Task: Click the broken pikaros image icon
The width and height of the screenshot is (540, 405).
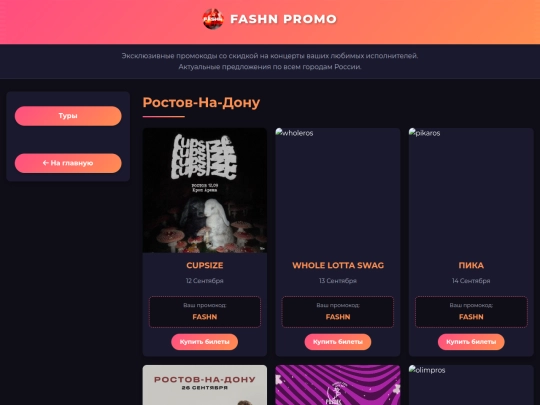Action: (x=412, y=132)
